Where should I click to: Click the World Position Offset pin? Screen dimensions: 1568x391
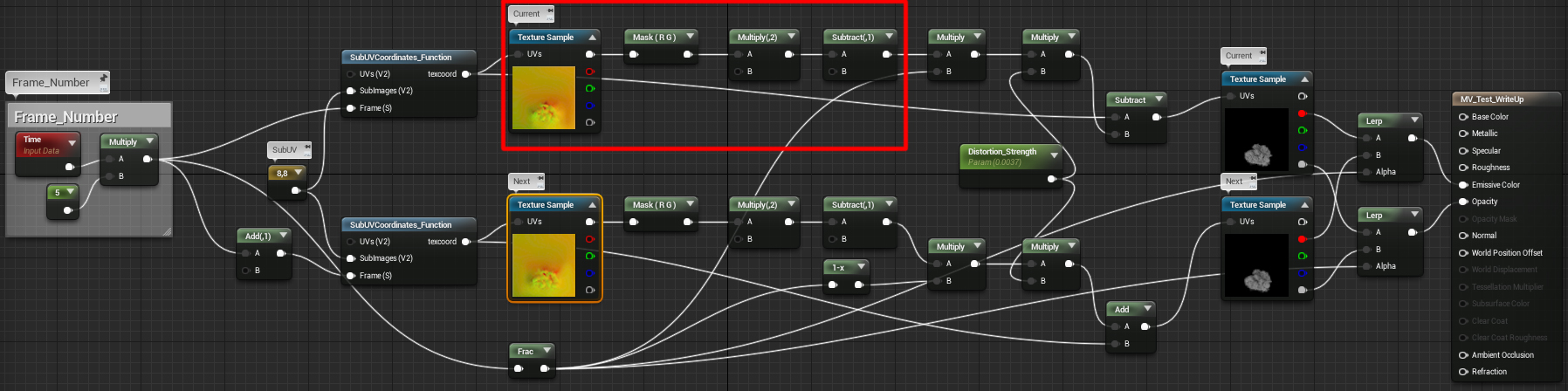coord(1463,253)
